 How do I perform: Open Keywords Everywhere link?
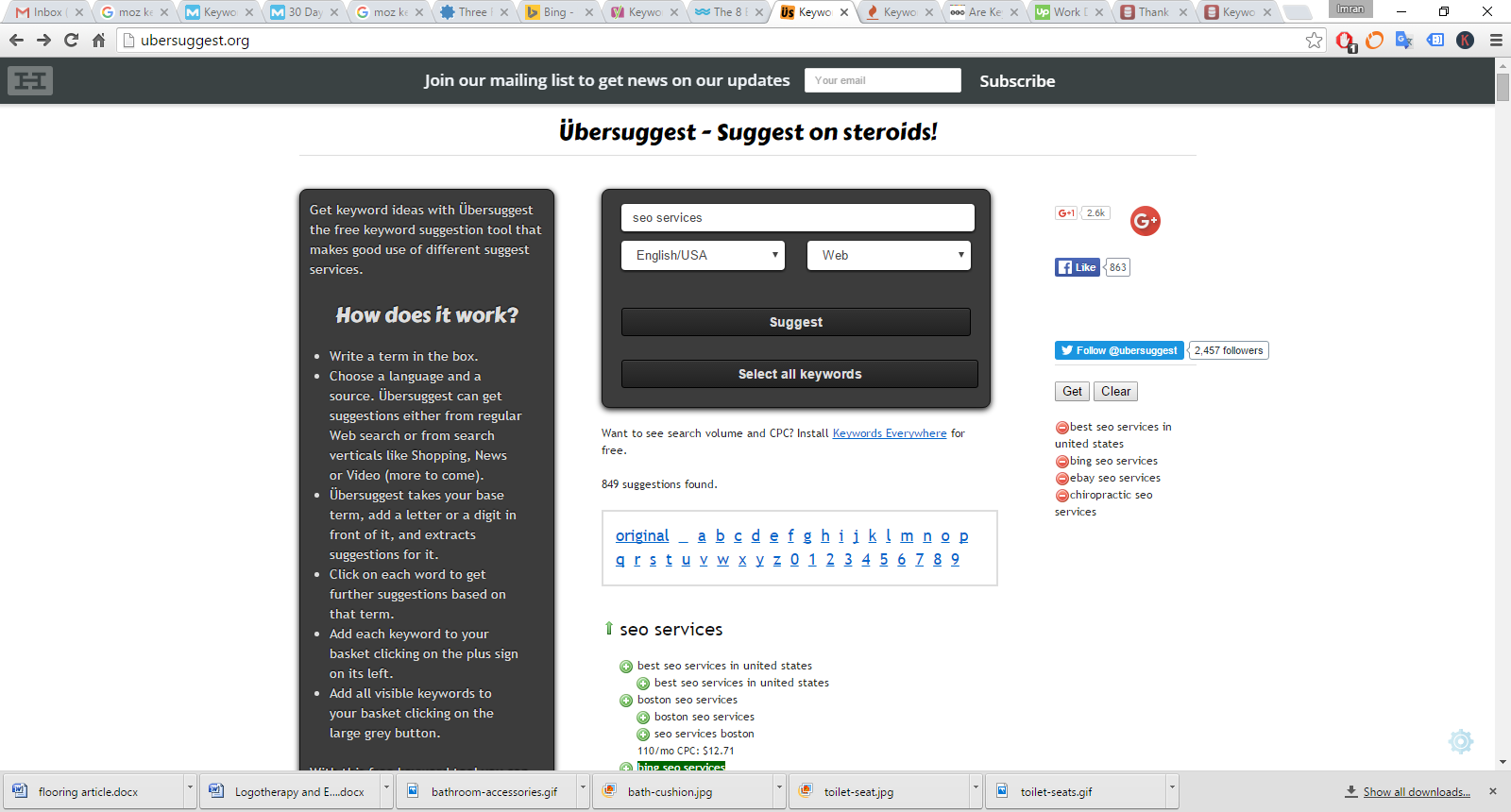click(x=890, y=433)
